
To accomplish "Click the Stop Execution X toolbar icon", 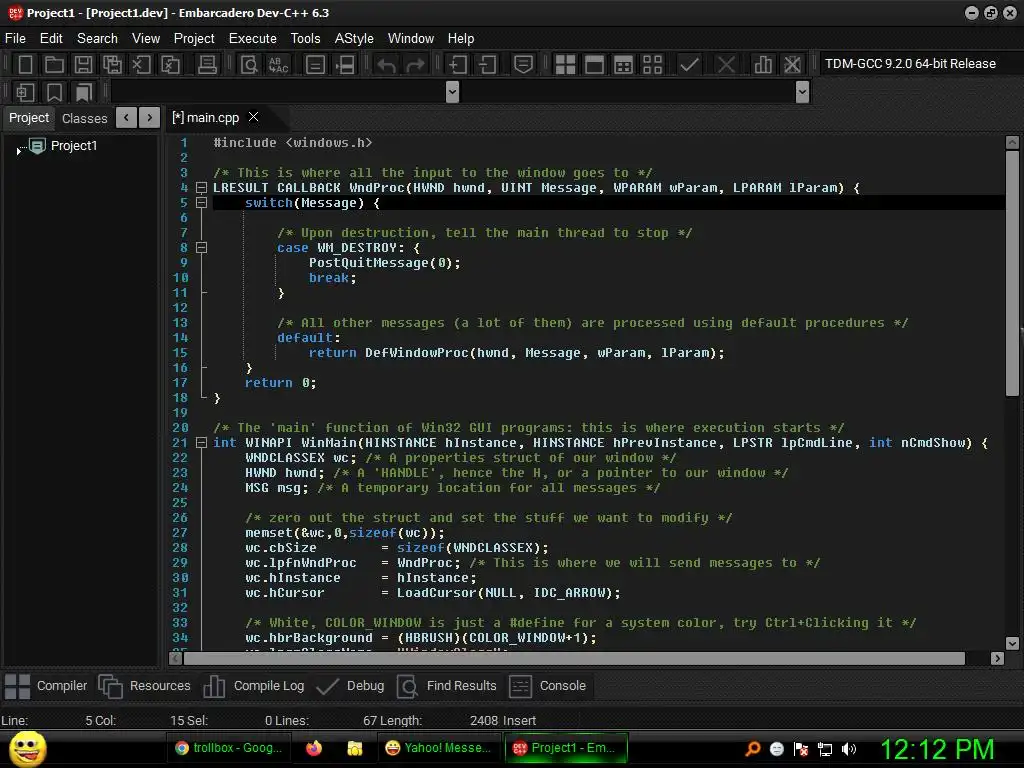I will coord(726,64).
